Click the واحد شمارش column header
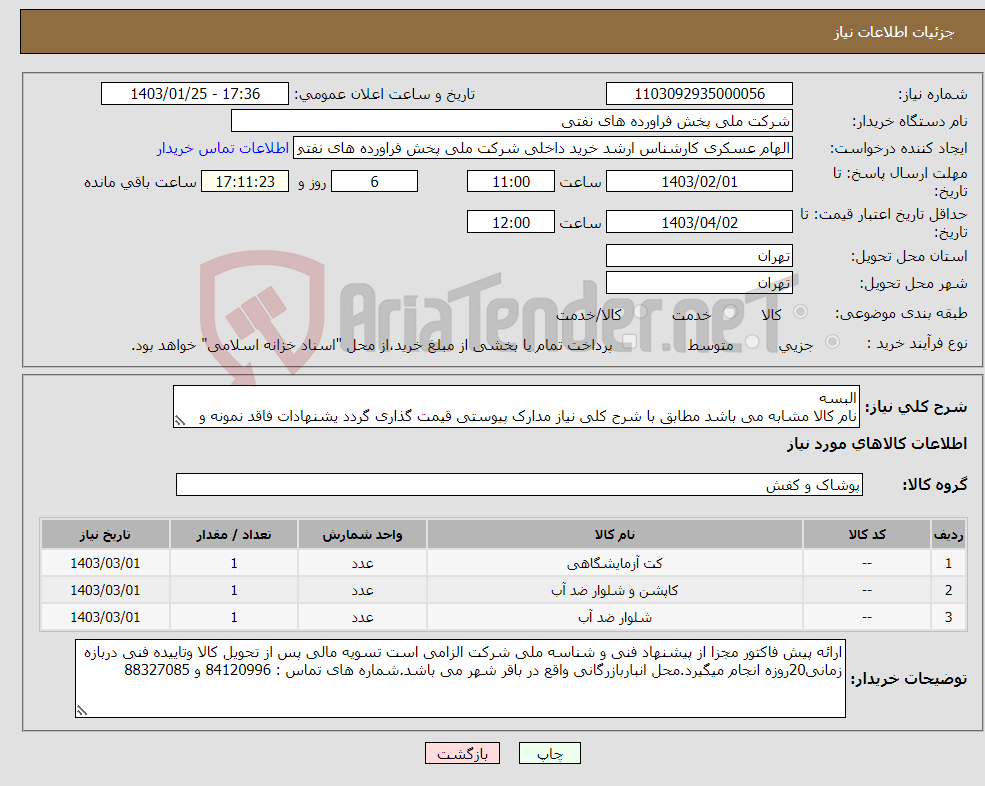This screenshot has height=786, width=985. [x=362, y=535]
